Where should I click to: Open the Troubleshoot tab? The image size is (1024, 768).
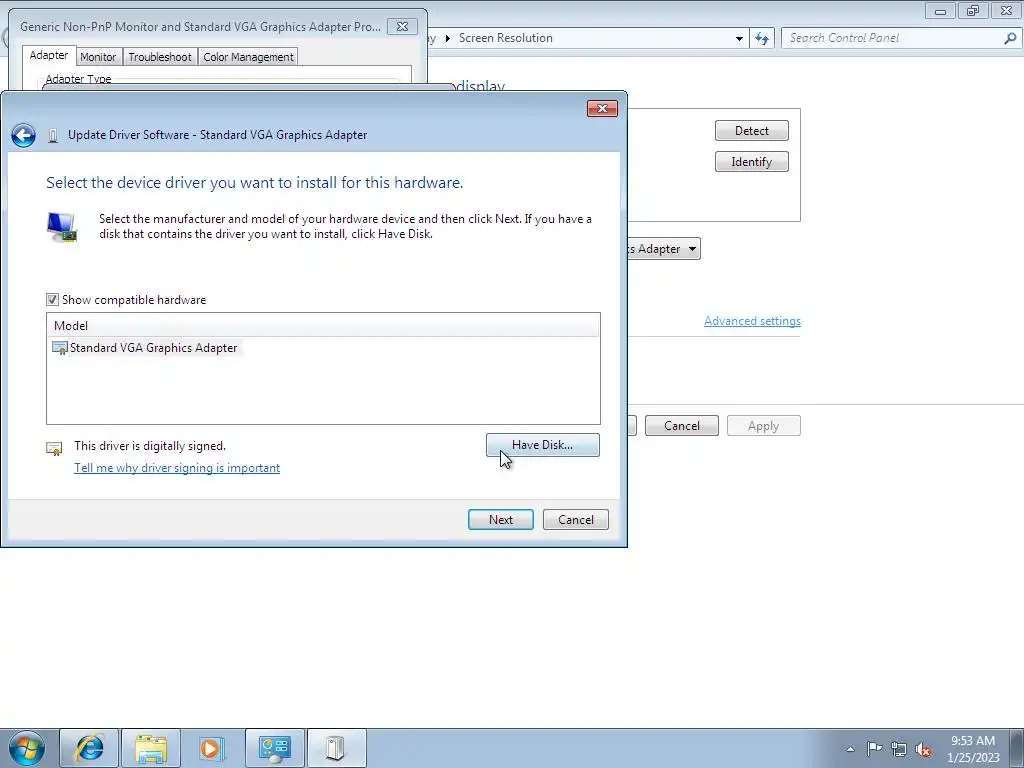(x=160, y=57)
